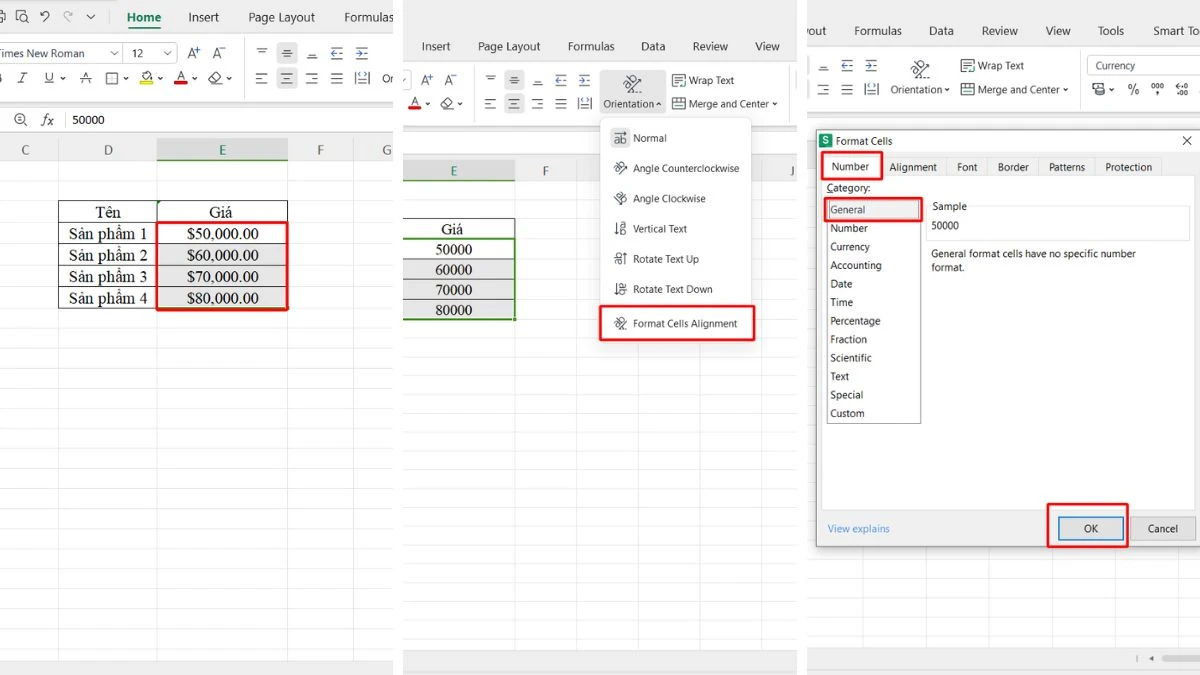Open the fill color bucket icon
1200x675 pixels.
point(146,78)
